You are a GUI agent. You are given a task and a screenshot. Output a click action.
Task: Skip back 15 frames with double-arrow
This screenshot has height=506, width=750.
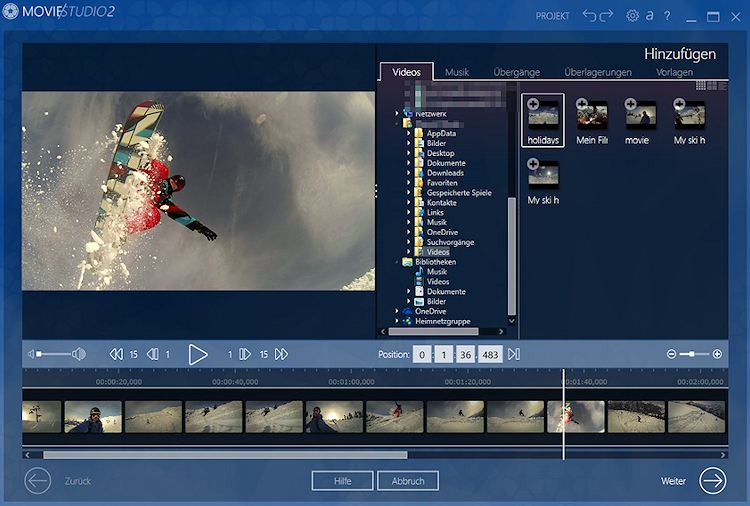116,354
